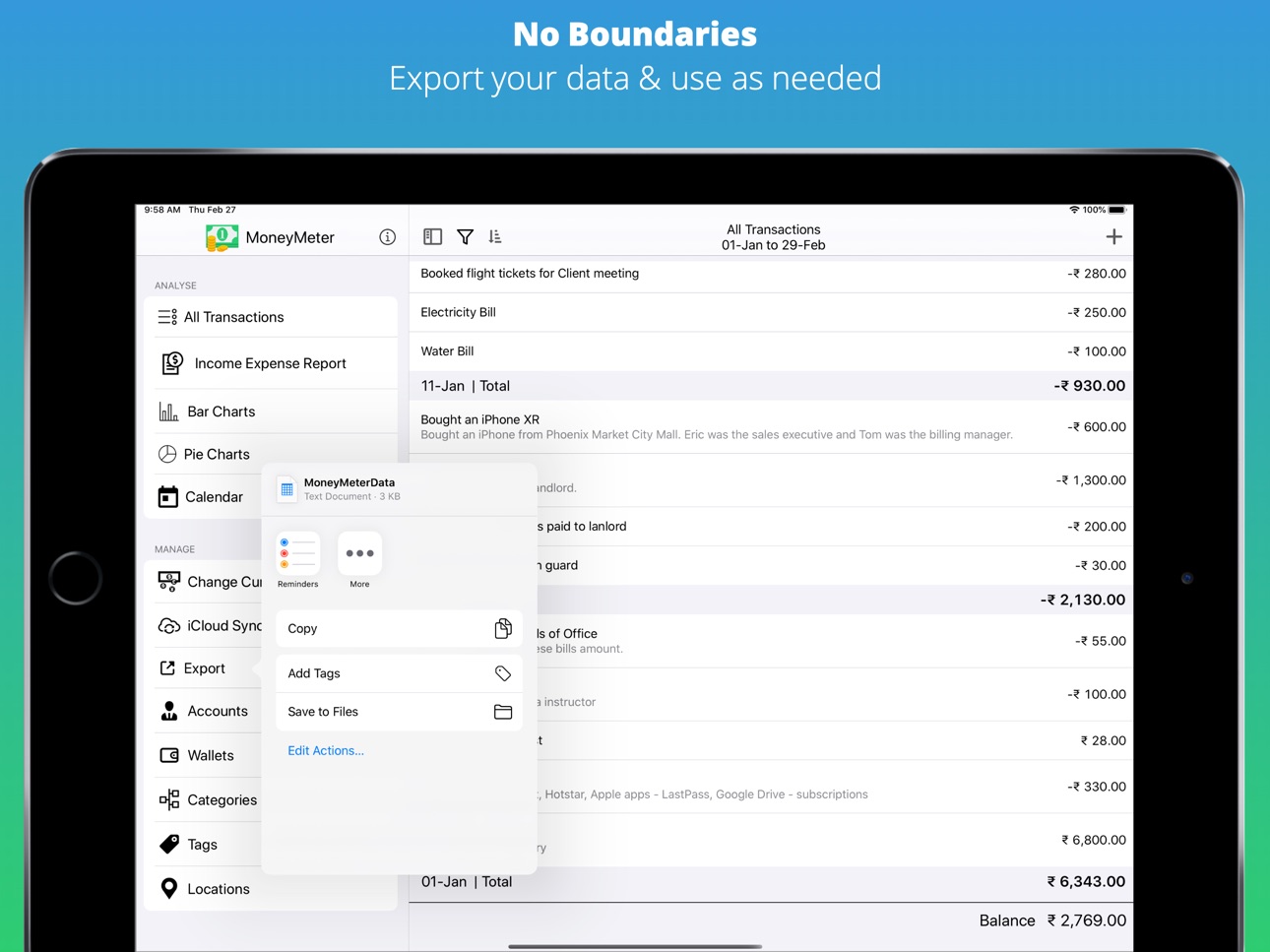This screenshot has width=1270, height=952.
Task: Click the All Transactions date range title
Action: [773, 237]
